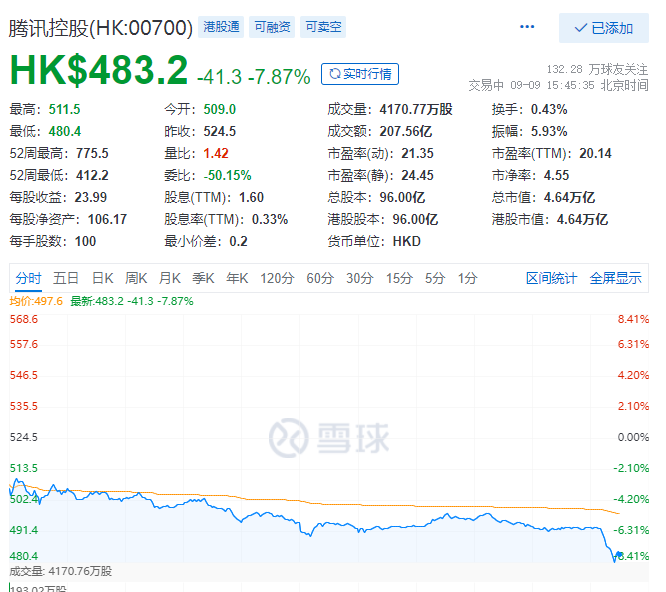This screenshot has height=592, width=666.
Task: Open the three-dot more options menu
Action: point(527,27)
